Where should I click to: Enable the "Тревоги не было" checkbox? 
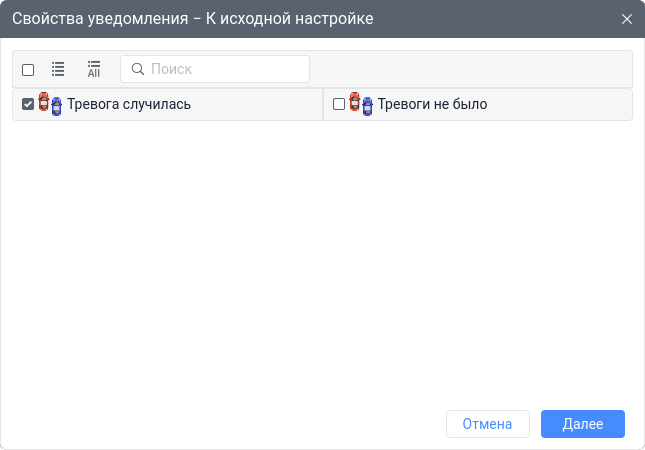pyautogui.click(x=339, y=104)
